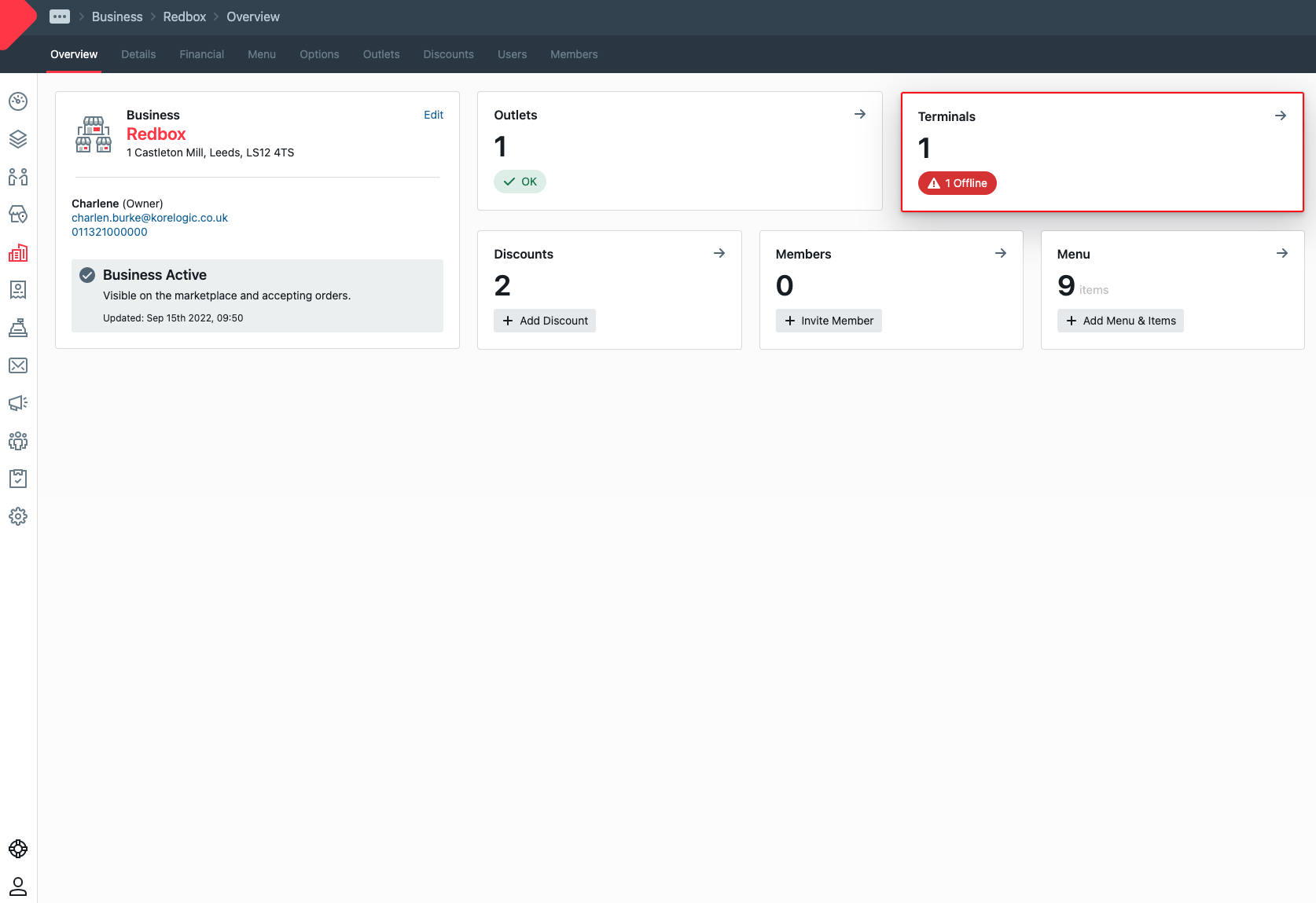This screenshot has height=903, width=1316.
Task: Click the user profile icon at bottom
Action: click(x=18, y=886)
